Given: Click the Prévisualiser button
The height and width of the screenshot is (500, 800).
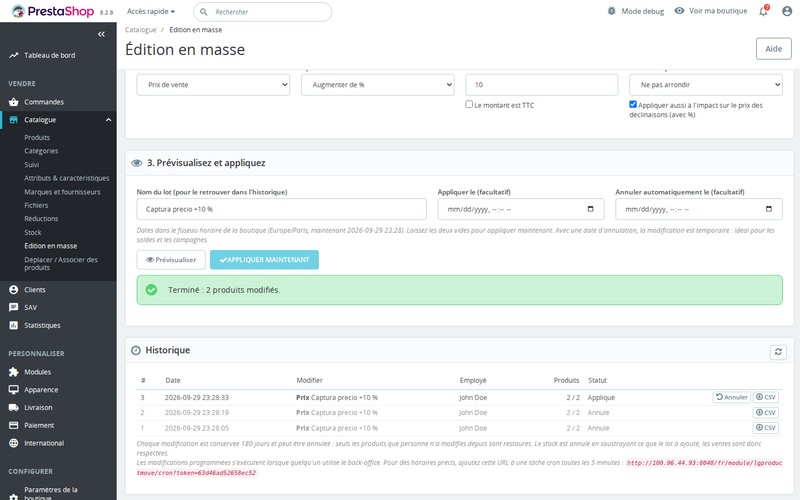Looking at the screenshot, I should (x=171, y=260).
